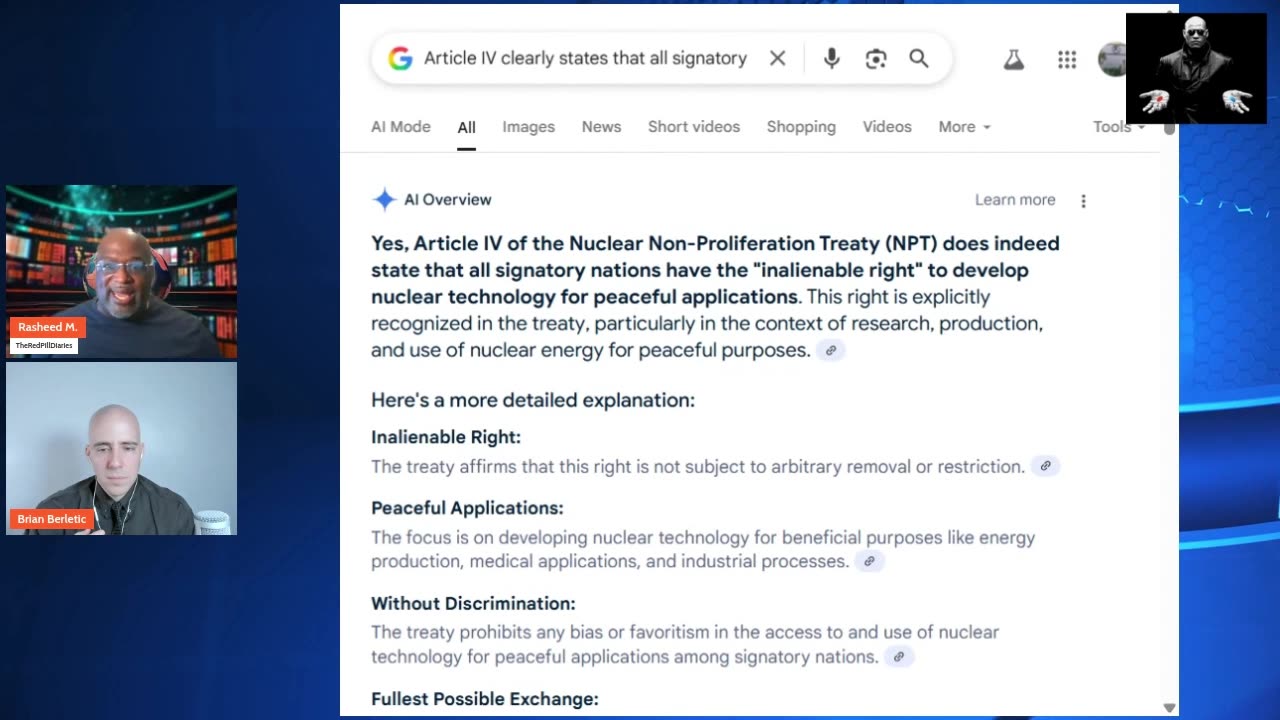
Task: Click Learn more about AI Overview
Action: 1015,200
